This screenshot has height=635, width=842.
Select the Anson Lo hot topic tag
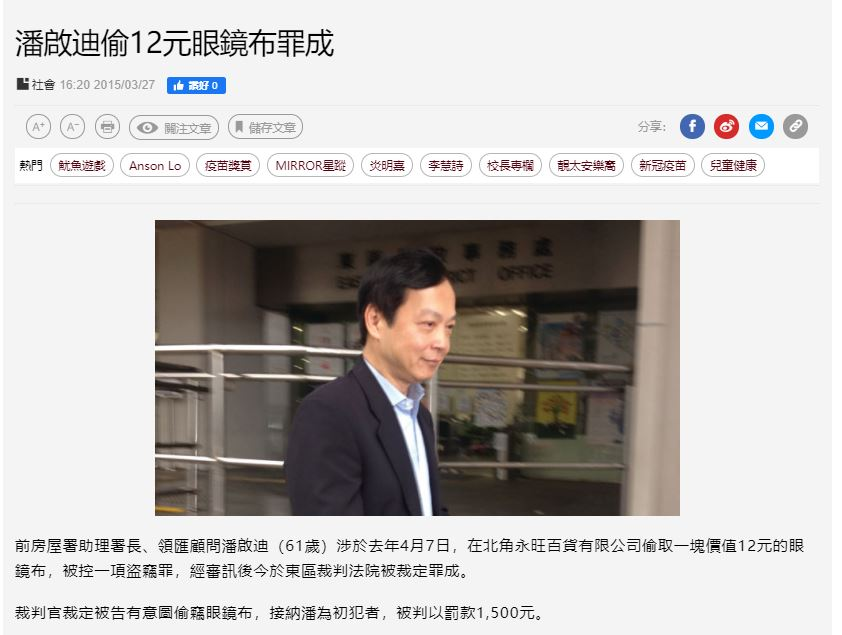155,165
